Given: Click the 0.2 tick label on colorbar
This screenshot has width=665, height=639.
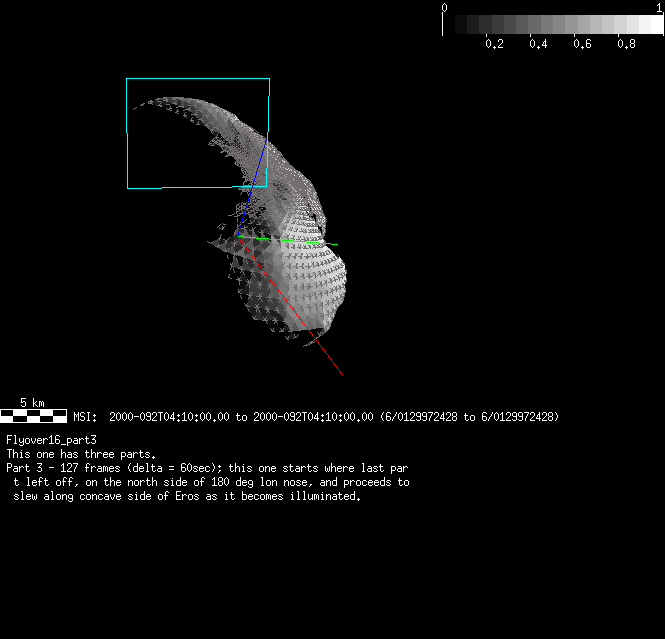Looking at the screenshot, I should click(x=494, y=44).
